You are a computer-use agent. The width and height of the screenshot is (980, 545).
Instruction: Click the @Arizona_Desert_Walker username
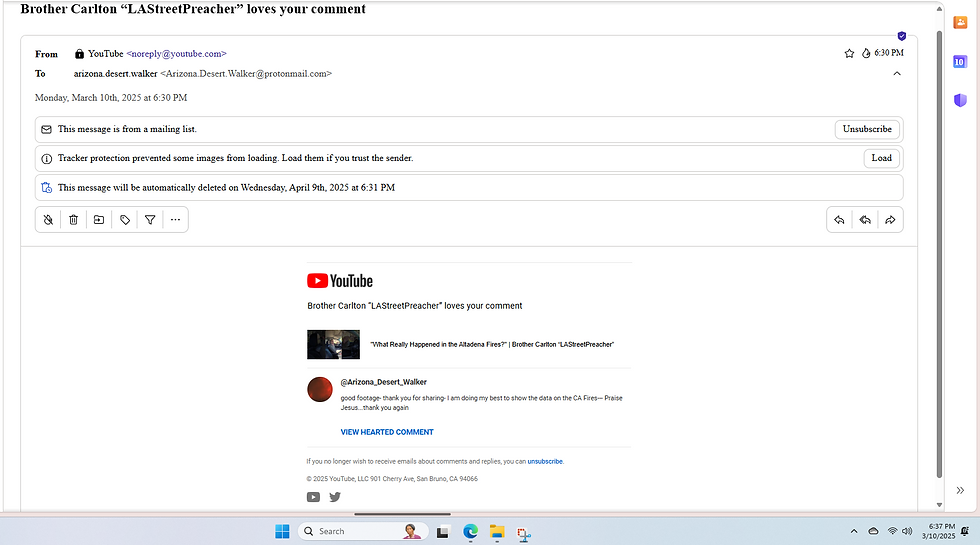pos(384,382)
